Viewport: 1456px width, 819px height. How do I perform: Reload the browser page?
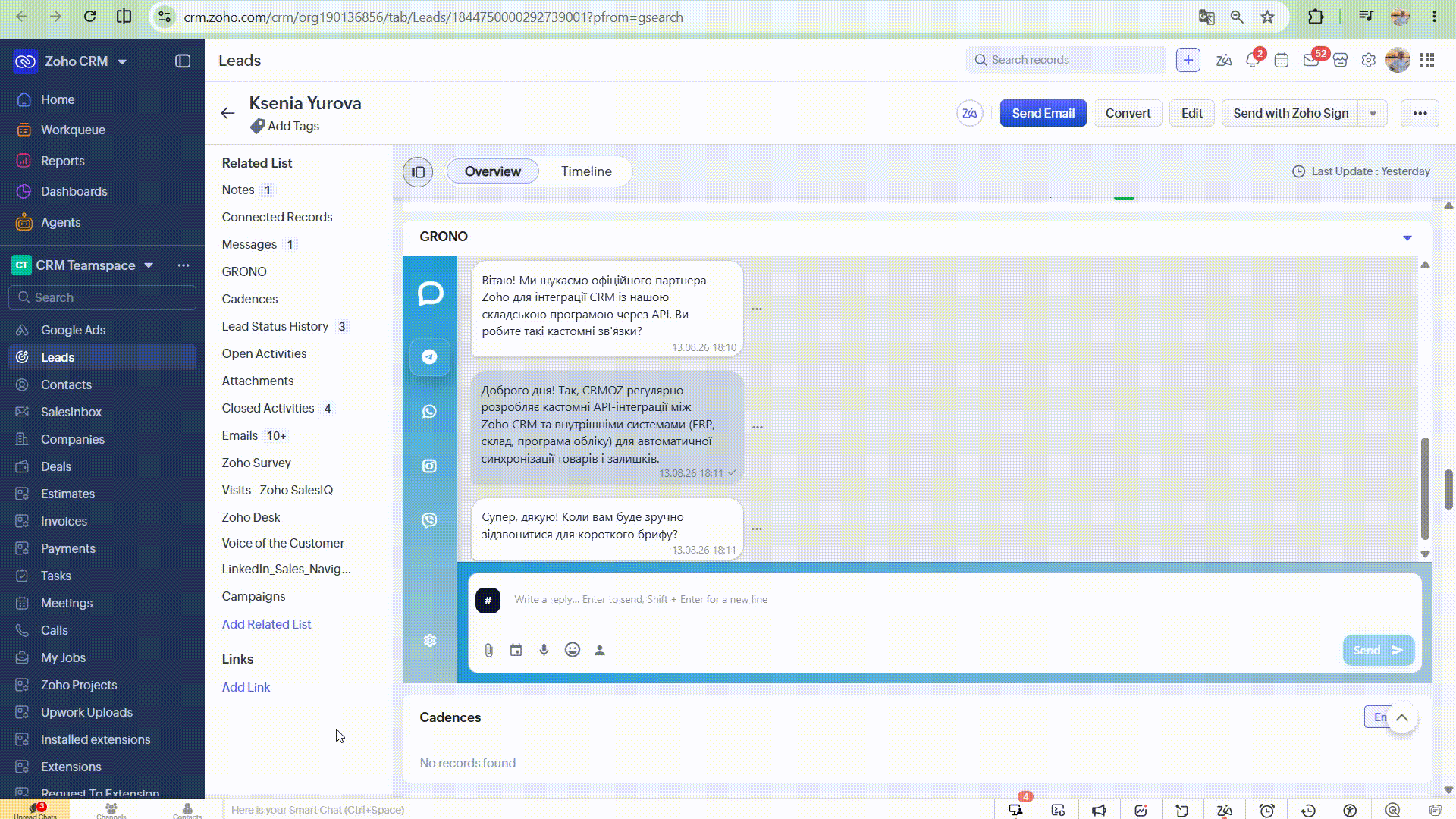point(89,17)
